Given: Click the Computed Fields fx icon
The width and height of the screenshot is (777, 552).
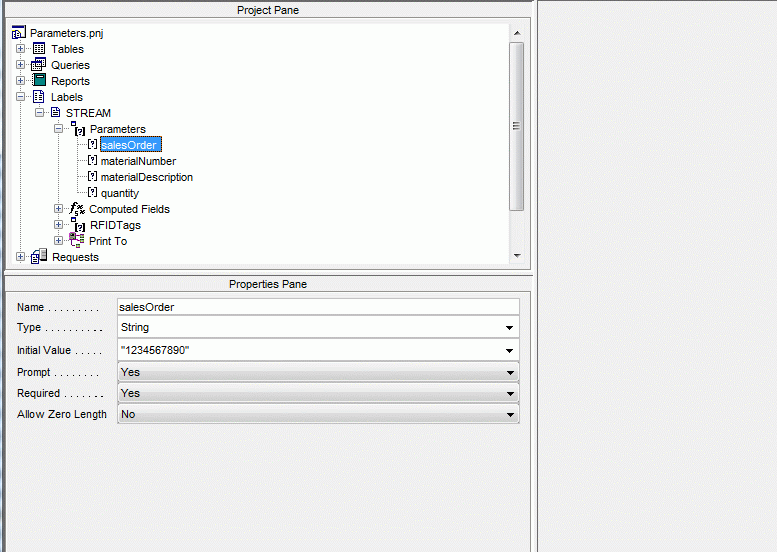Looking at the screenshot, I should (x=77, y=209).
